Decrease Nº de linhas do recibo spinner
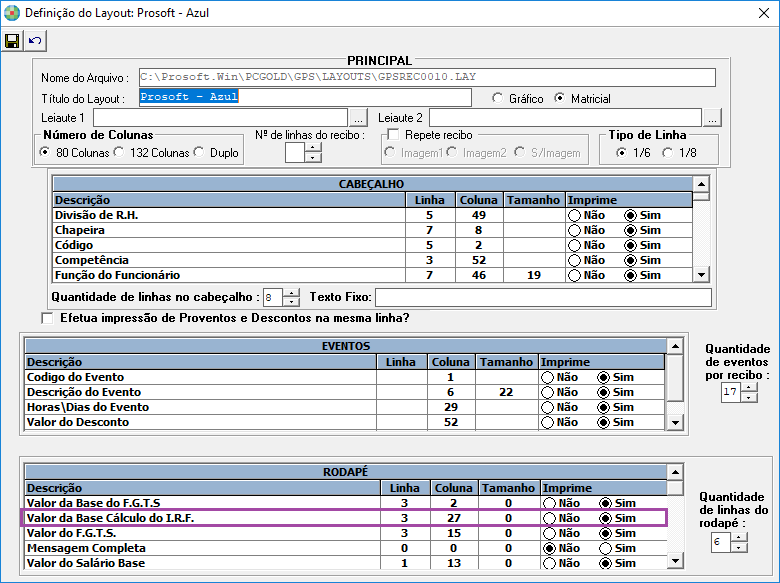This screenshot has width=780, height=583. pos(313,157)
